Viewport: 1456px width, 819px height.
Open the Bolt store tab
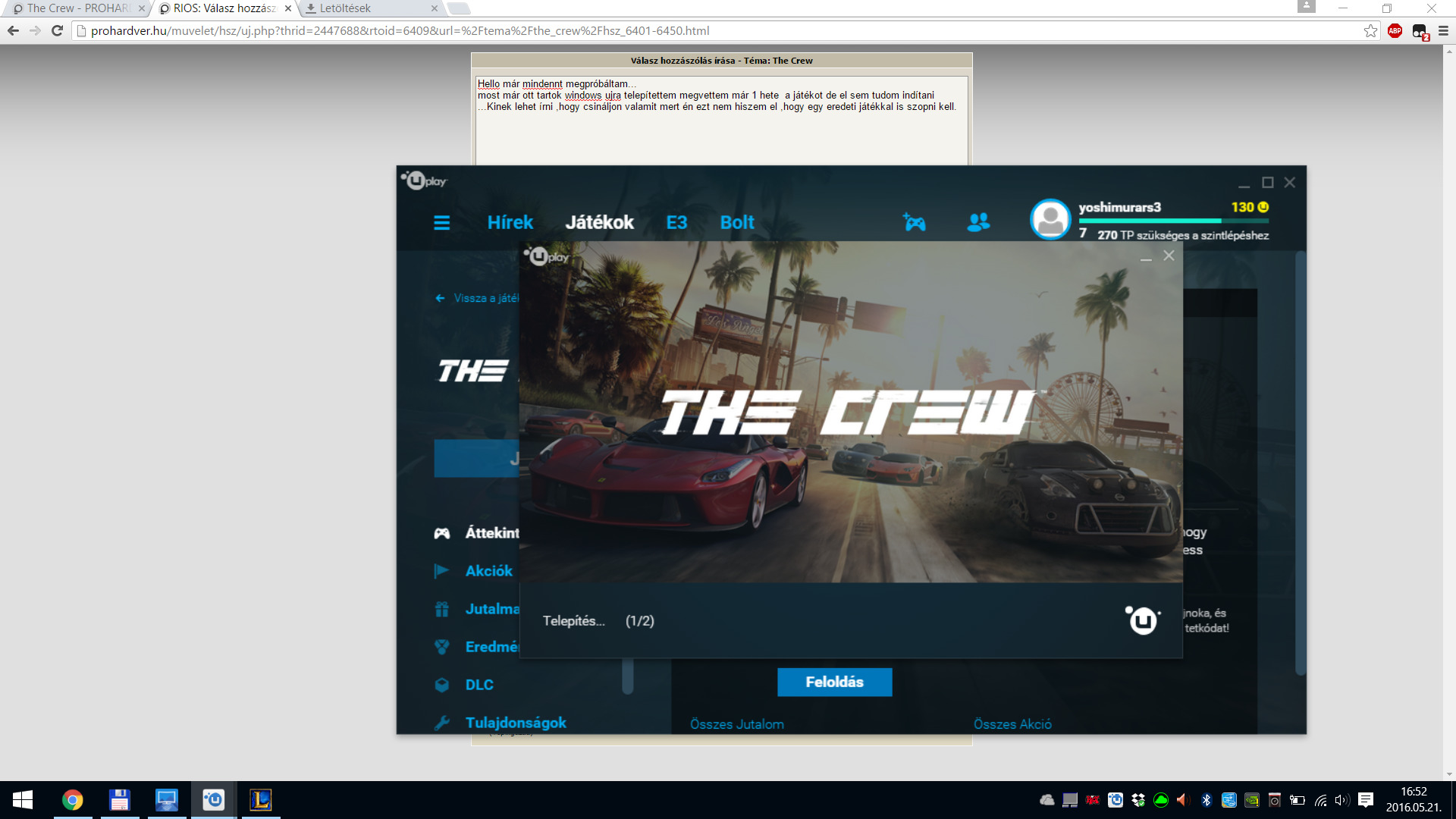point(736,222)
